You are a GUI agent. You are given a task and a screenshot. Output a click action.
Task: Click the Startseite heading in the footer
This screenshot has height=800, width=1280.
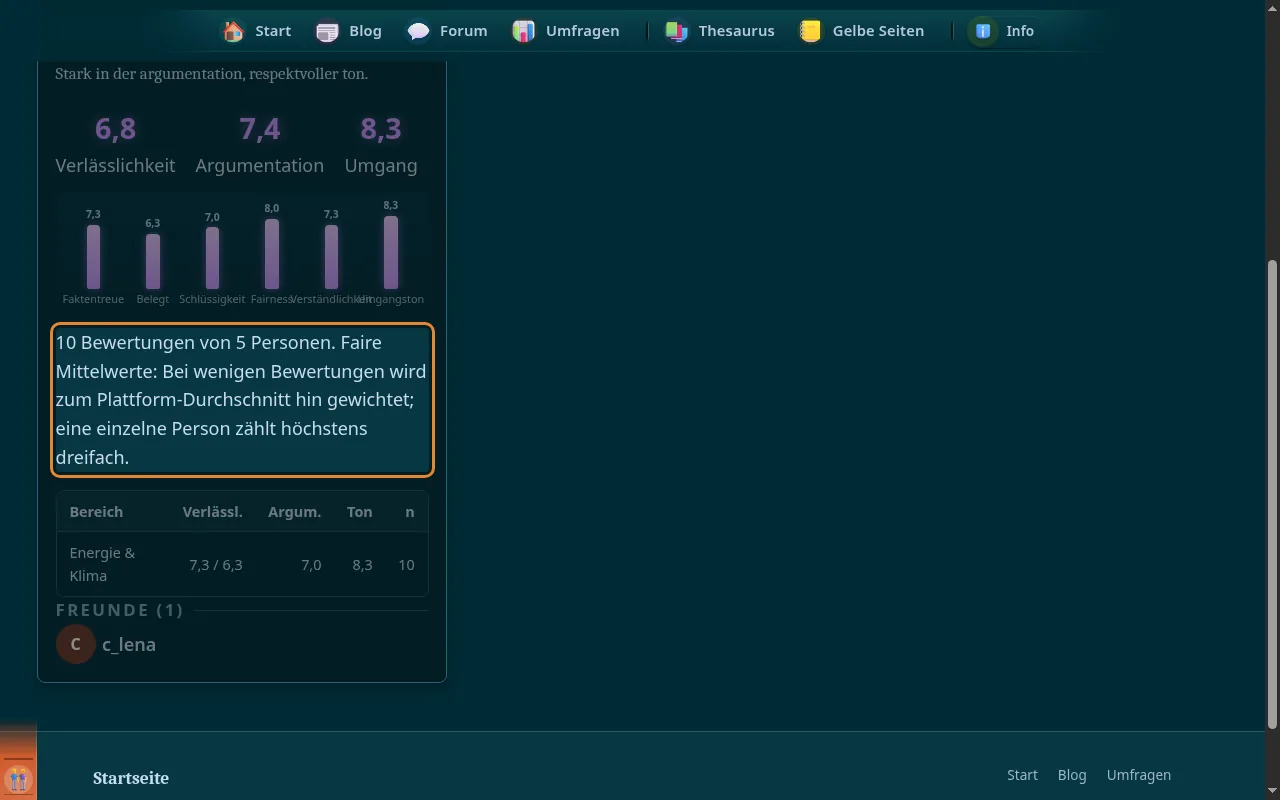pos(131,778)
